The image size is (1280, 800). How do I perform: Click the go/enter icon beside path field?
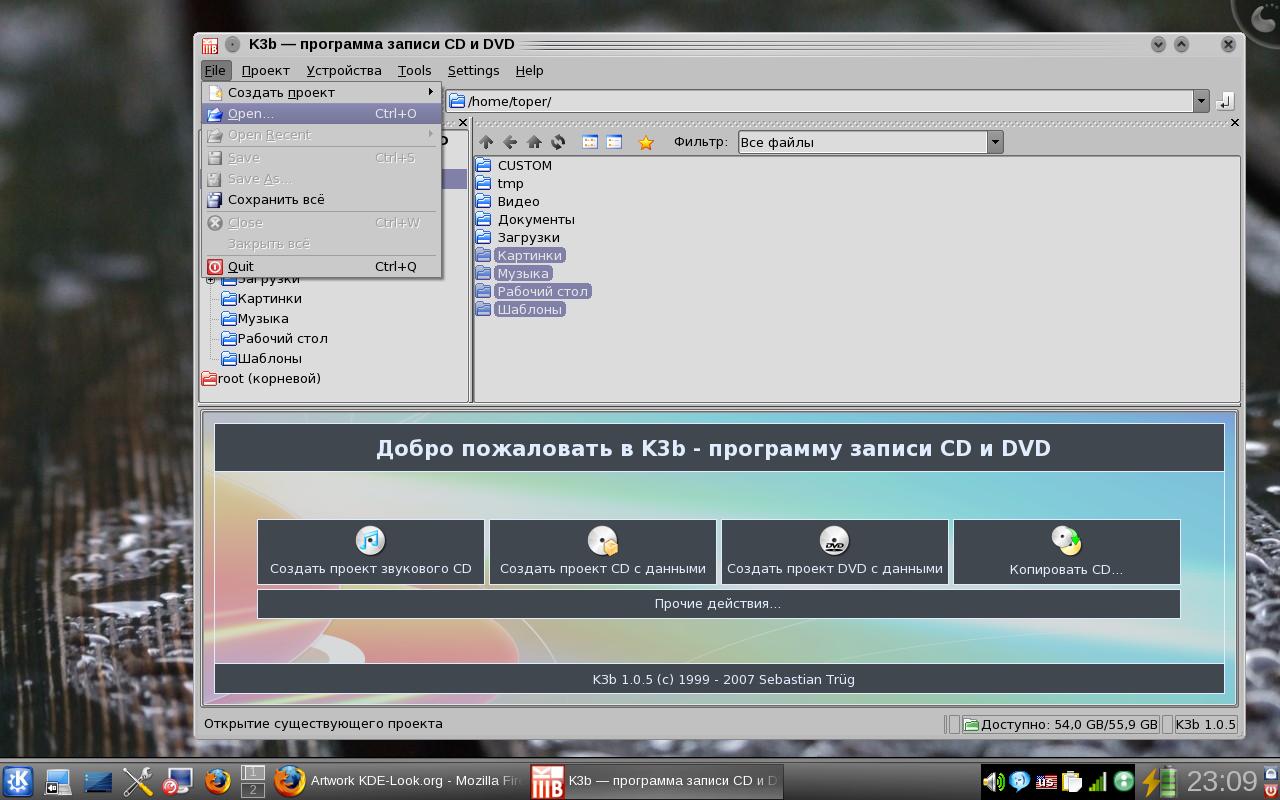point(1225,101)
